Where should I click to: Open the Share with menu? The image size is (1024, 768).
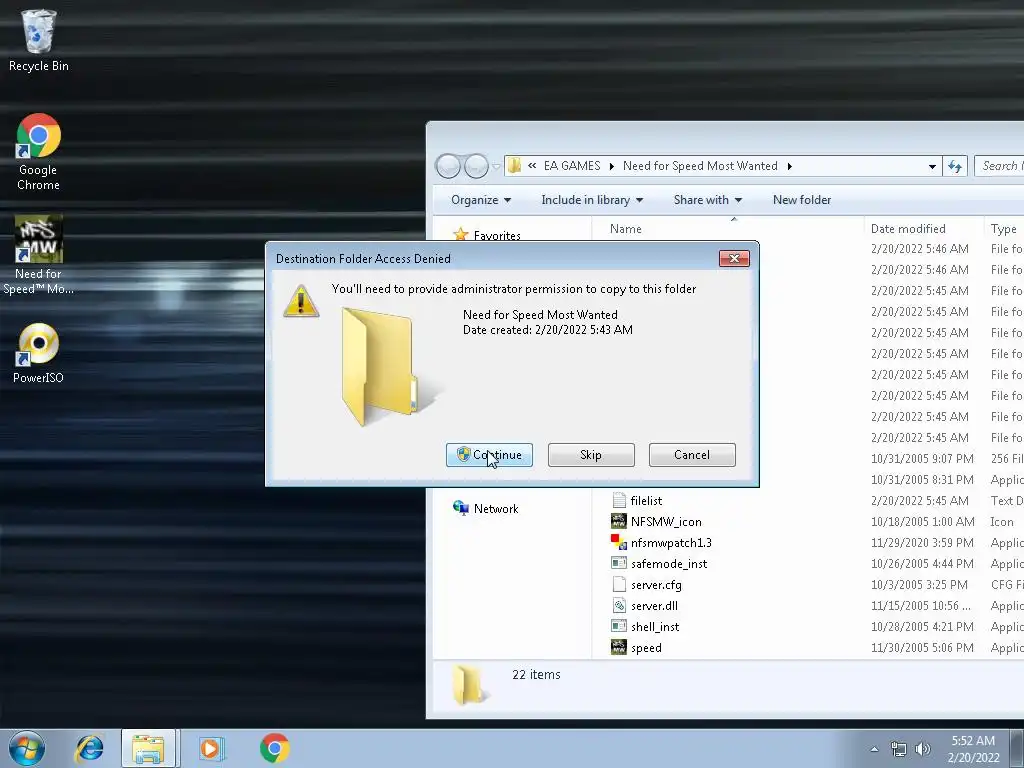[708, 200]
